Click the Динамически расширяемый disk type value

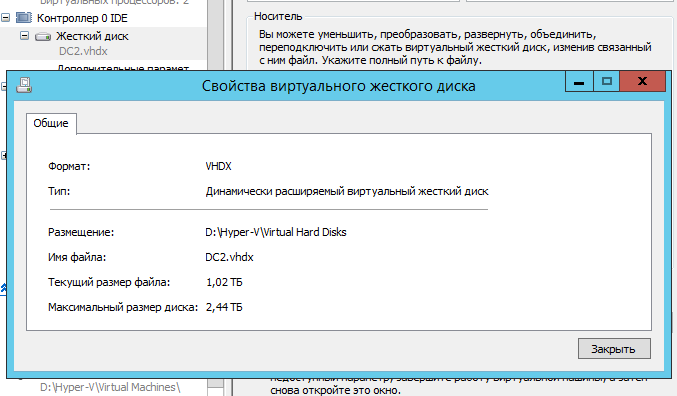tap(347, 191)
